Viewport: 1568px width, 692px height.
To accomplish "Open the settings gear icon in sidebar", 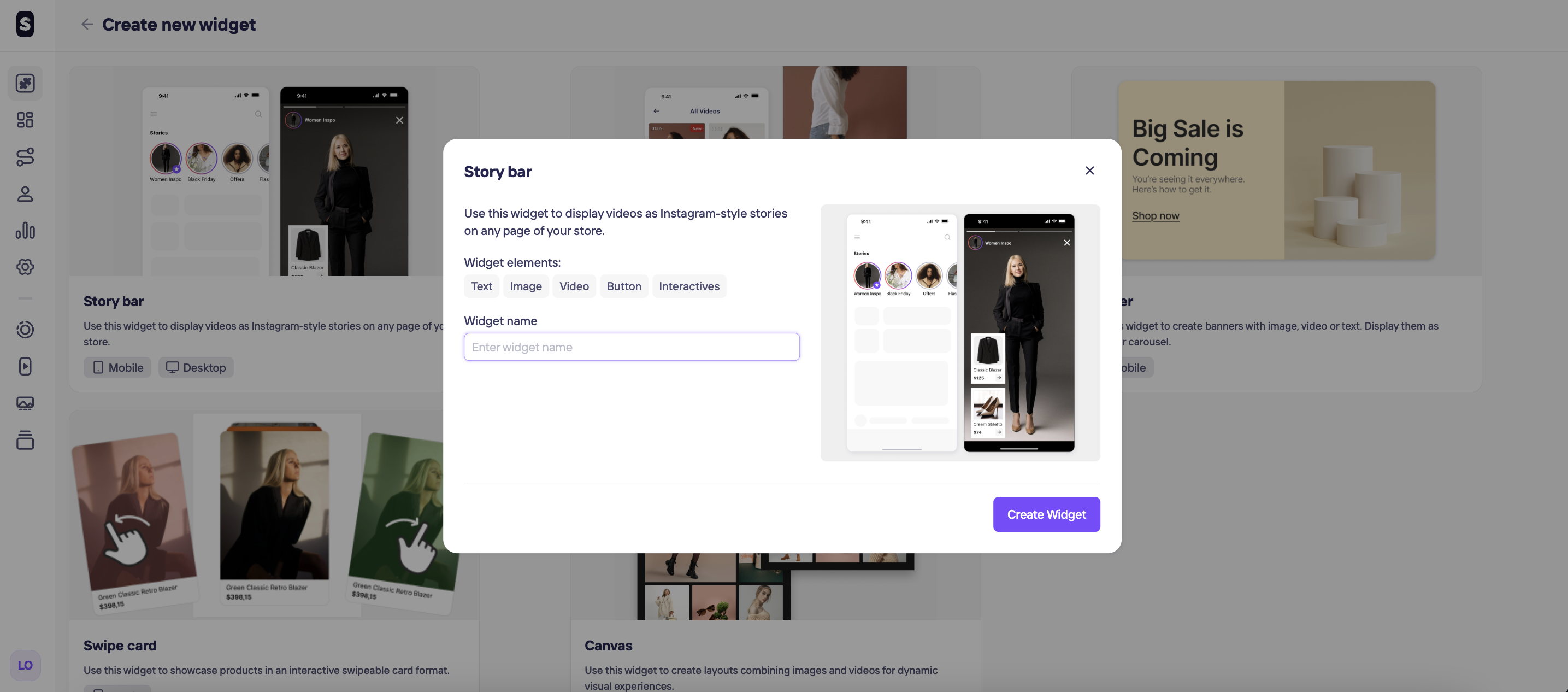I will coord(25,267).
